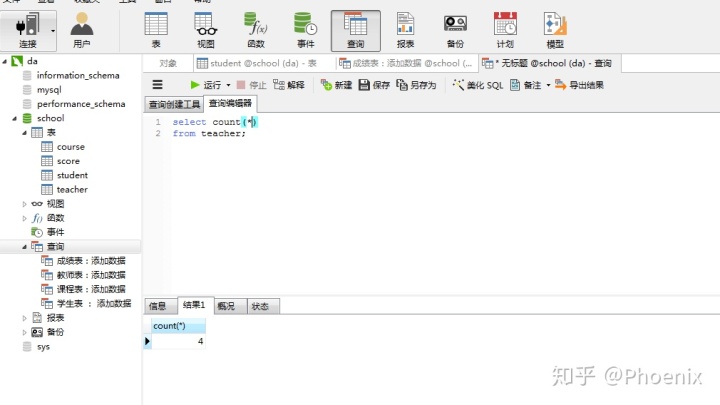Click the 另存为 save-as button
720x405 pixels.
coord(416,85)
